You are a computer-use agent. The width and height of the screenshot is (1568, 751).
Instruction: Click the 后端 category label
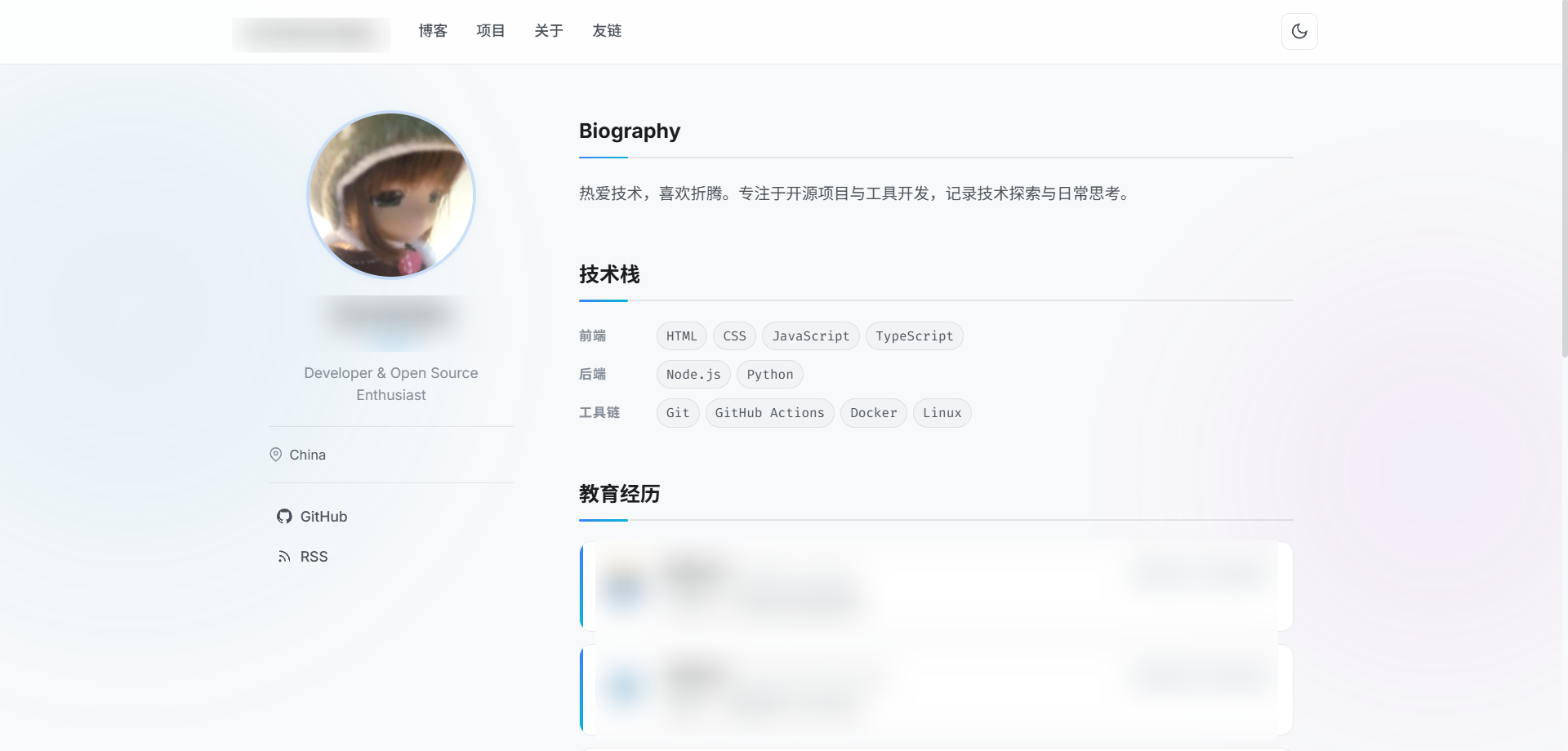point(593,374)
